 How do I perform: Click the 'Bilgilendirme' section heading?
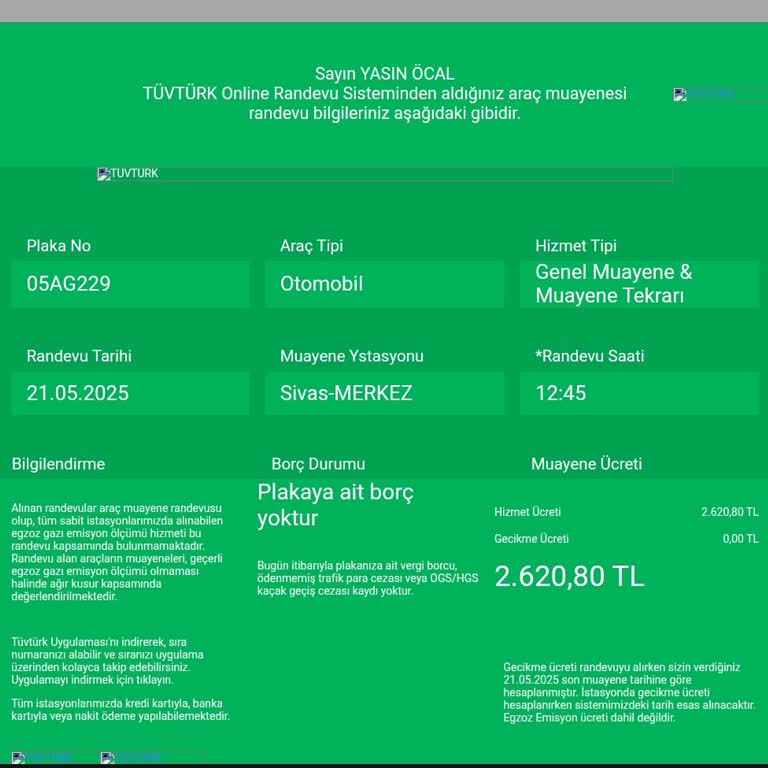[x=58, y=464]
